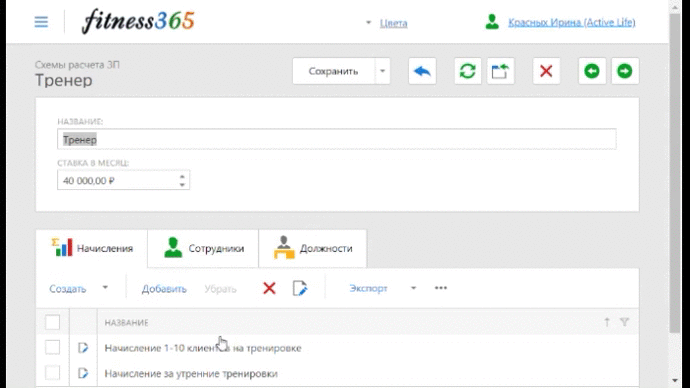Increase monthly rate with the up arrow
The image size is (690, 388).
pyautogui.click(x=182, y=176)
